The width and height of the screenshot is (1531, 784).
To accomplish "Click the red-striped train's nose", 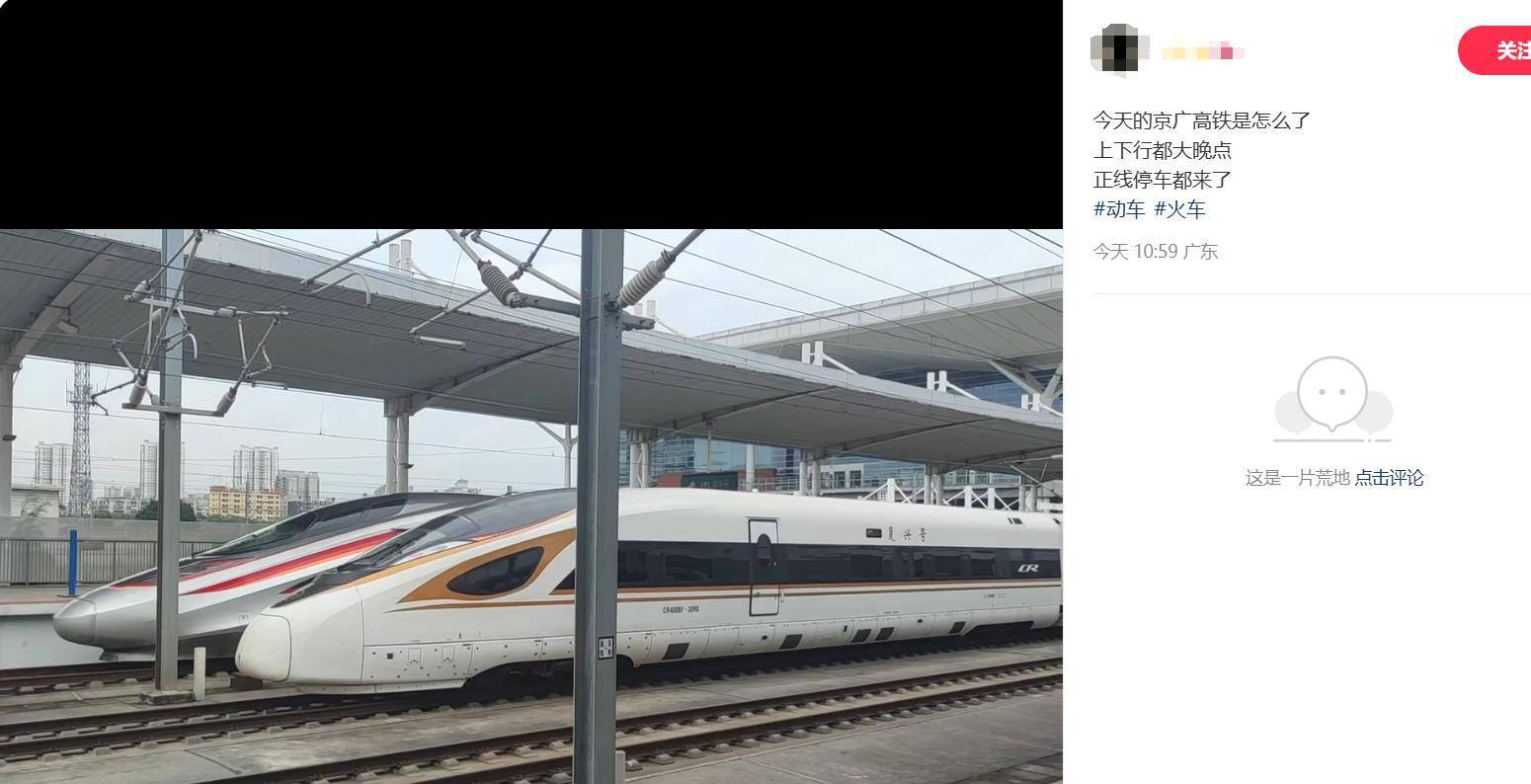I will point(77,622).
